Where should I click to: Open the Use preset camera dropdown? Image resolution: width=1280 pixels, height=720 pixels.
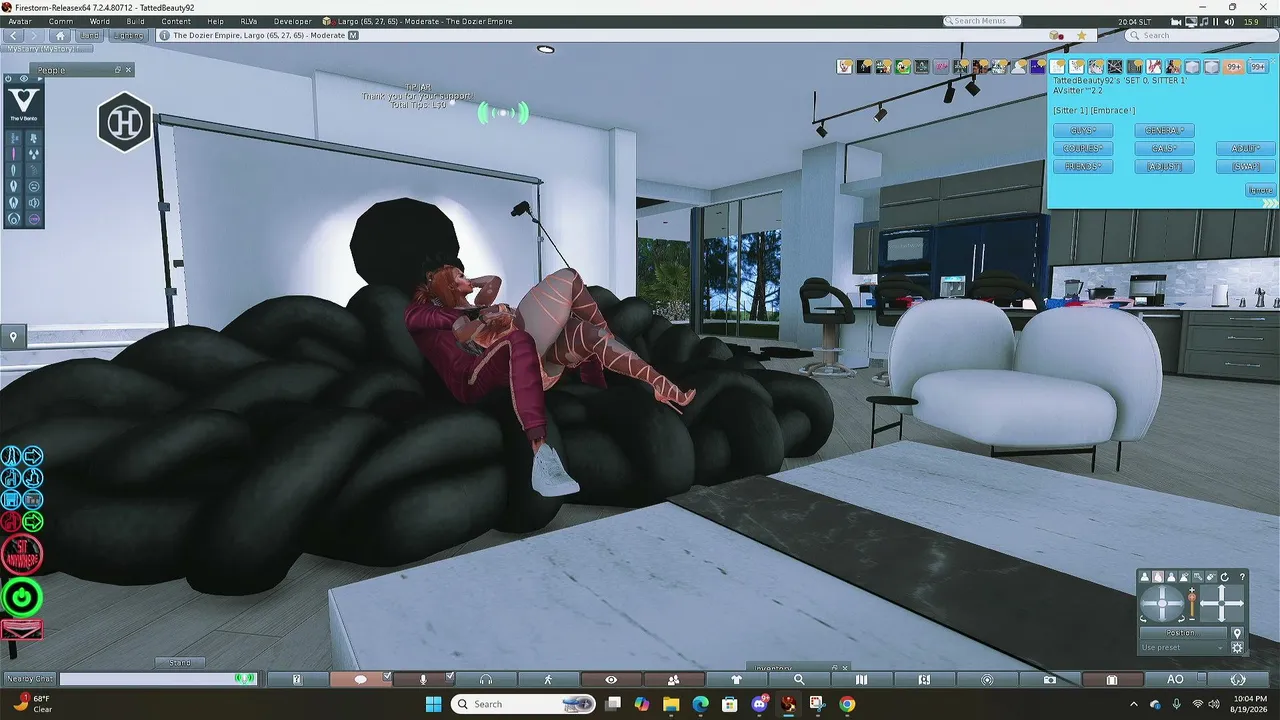click(1183, 648)
